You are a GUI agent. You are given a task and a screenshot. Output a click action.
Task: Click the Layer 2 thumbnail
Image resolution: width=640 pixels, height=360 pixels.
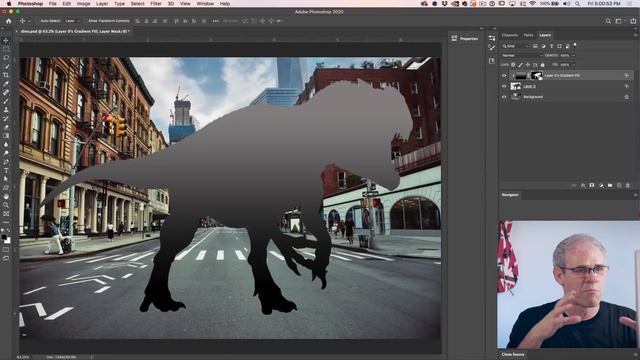tap(516, 87)
